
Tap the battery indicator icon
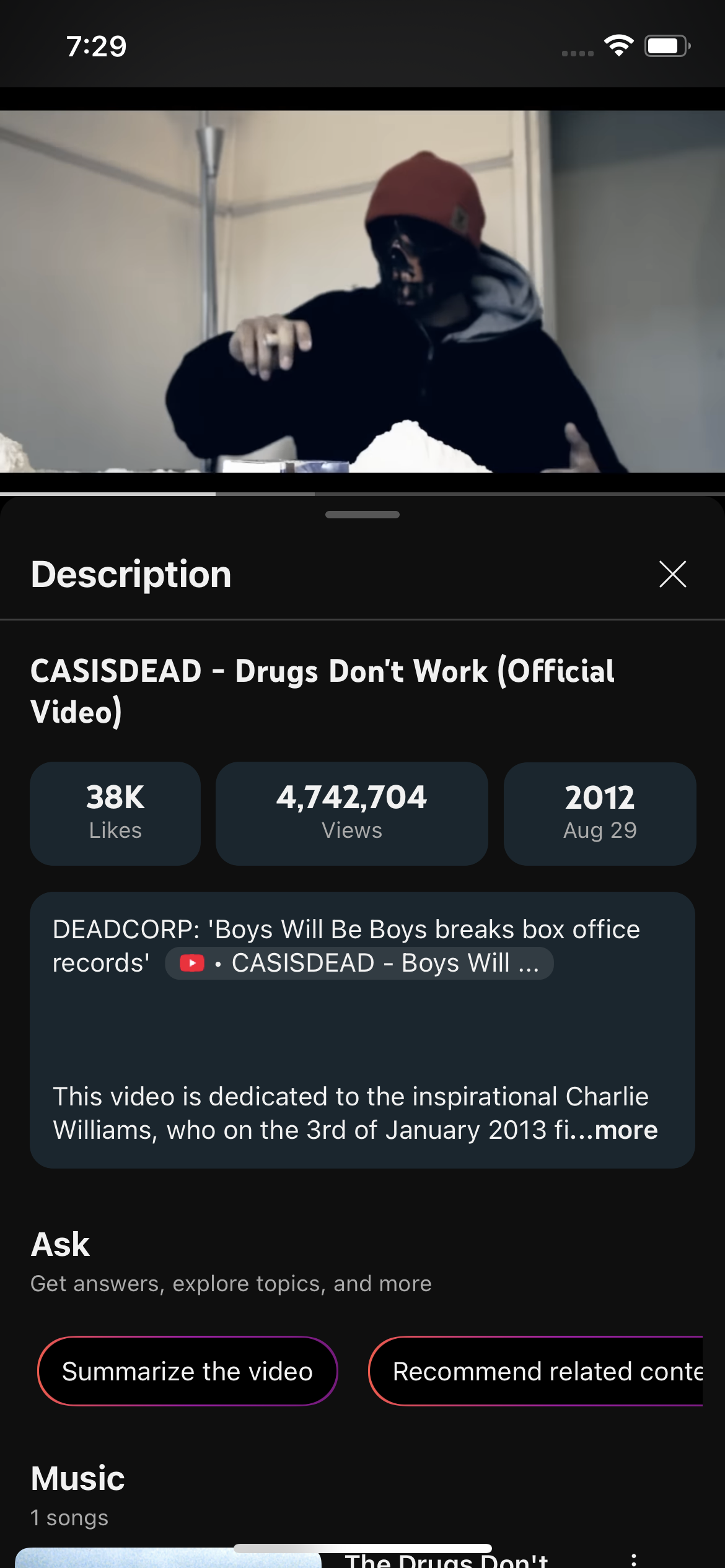pyautogui.click(x=667, y=46)
